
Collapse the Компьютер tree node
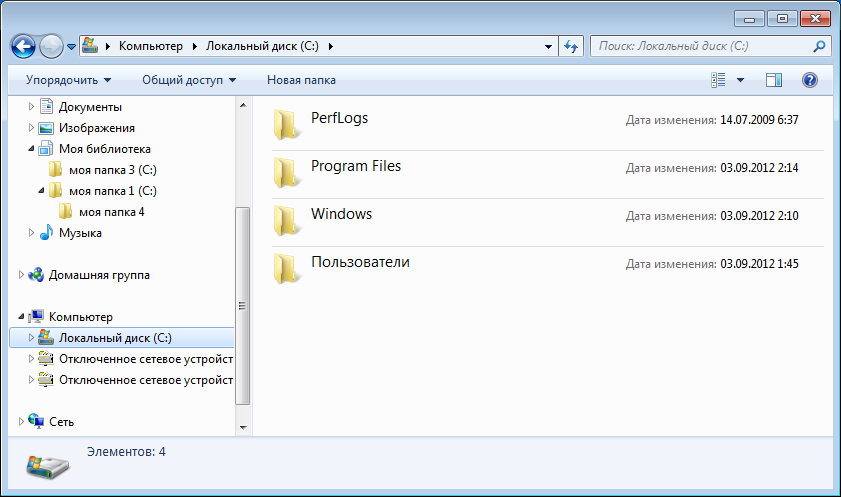click(21, 316)
